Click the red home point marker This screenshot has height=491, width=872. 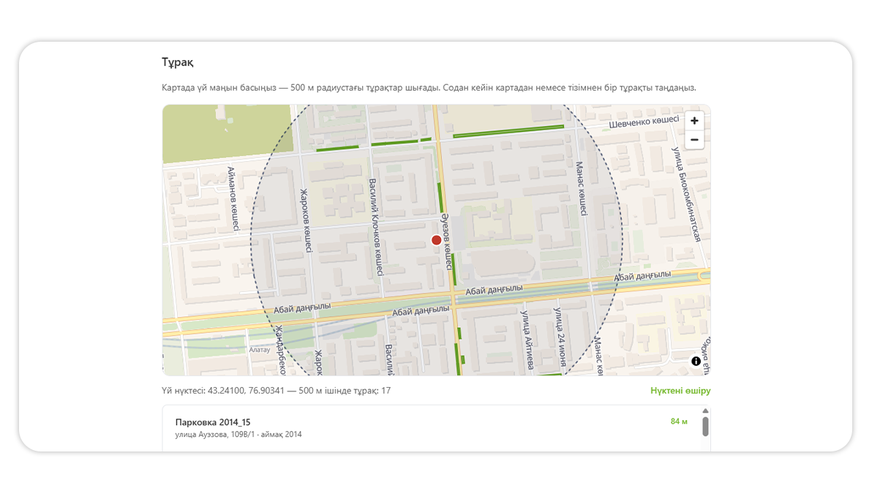click(x=437, y=240)
